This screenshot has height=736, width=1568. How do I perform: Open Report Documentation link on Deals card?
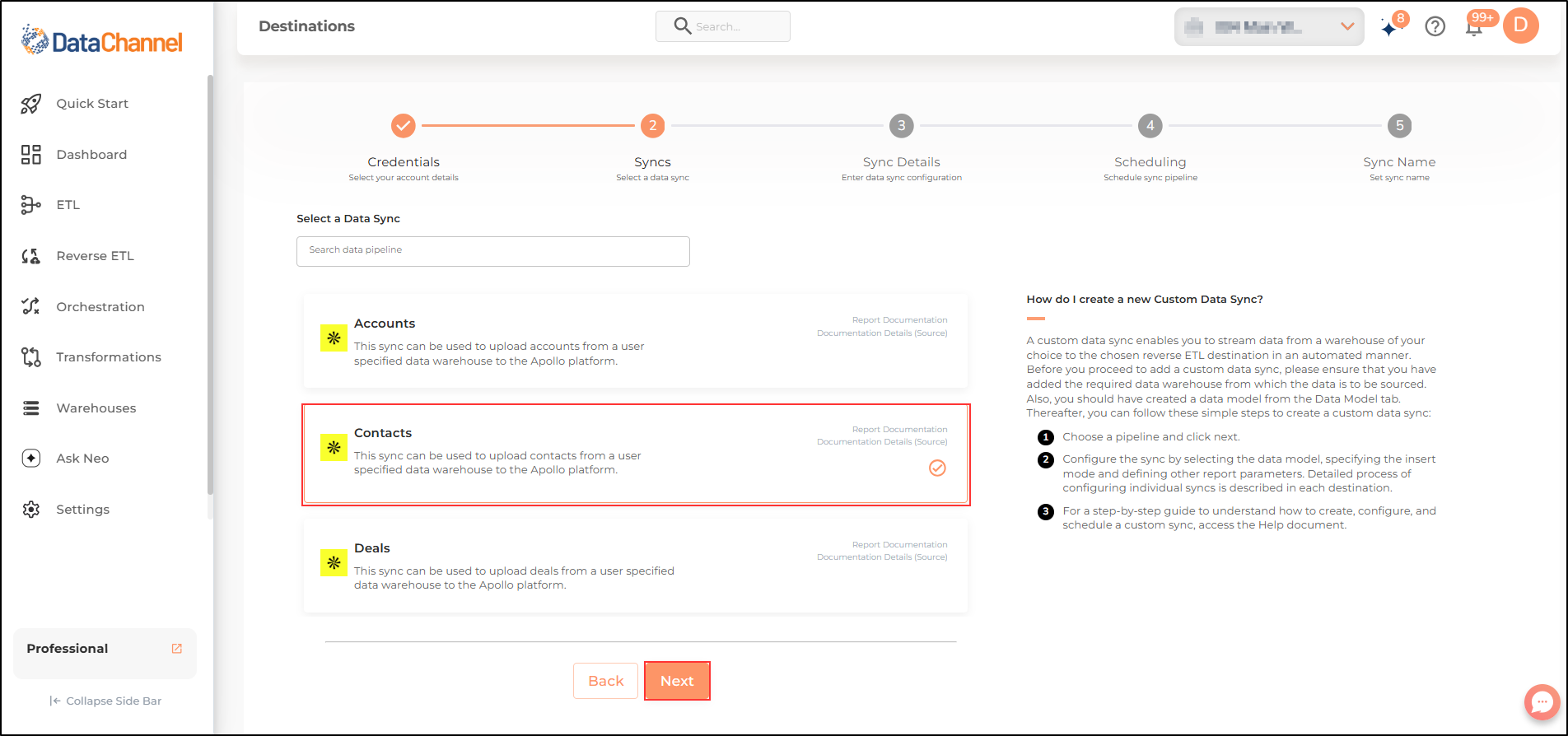tap(899, 545)
